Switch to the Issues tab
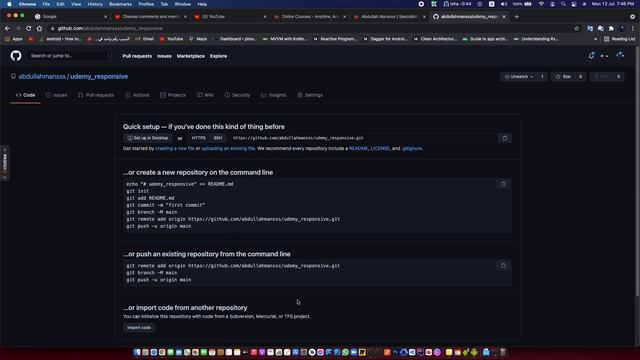Viewport: 640px width, 360px height. coord(56,95)
